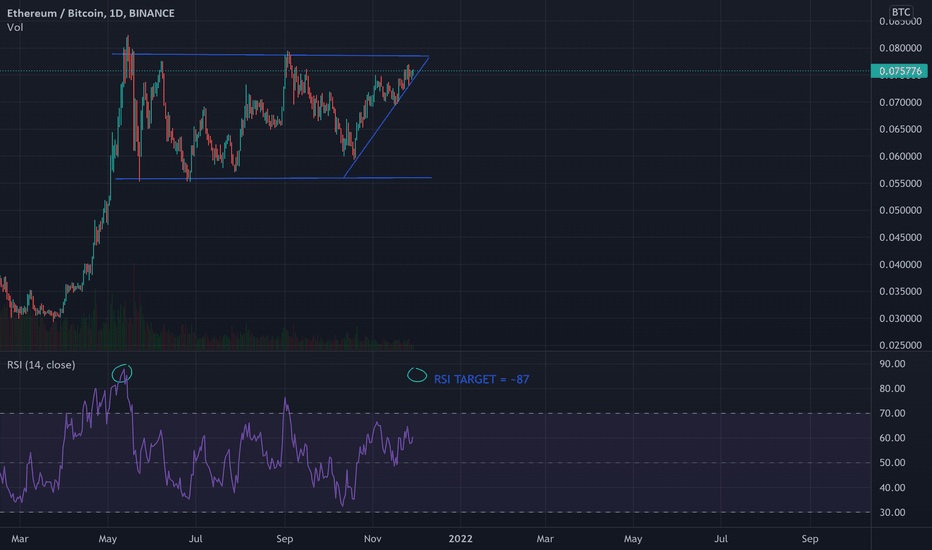Click the 0.035000 price axis label
This screenshot has width=932, height=550.
tap(900, 291)
